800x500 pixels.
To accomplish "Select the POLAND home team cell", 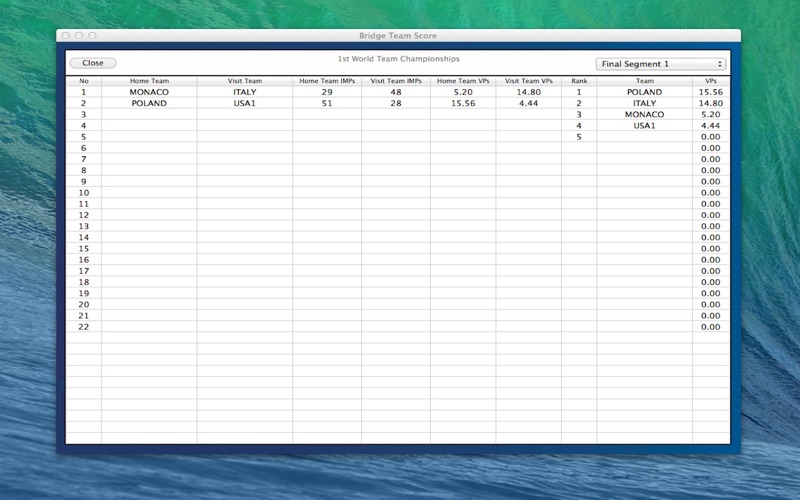I will click(149, 103).
